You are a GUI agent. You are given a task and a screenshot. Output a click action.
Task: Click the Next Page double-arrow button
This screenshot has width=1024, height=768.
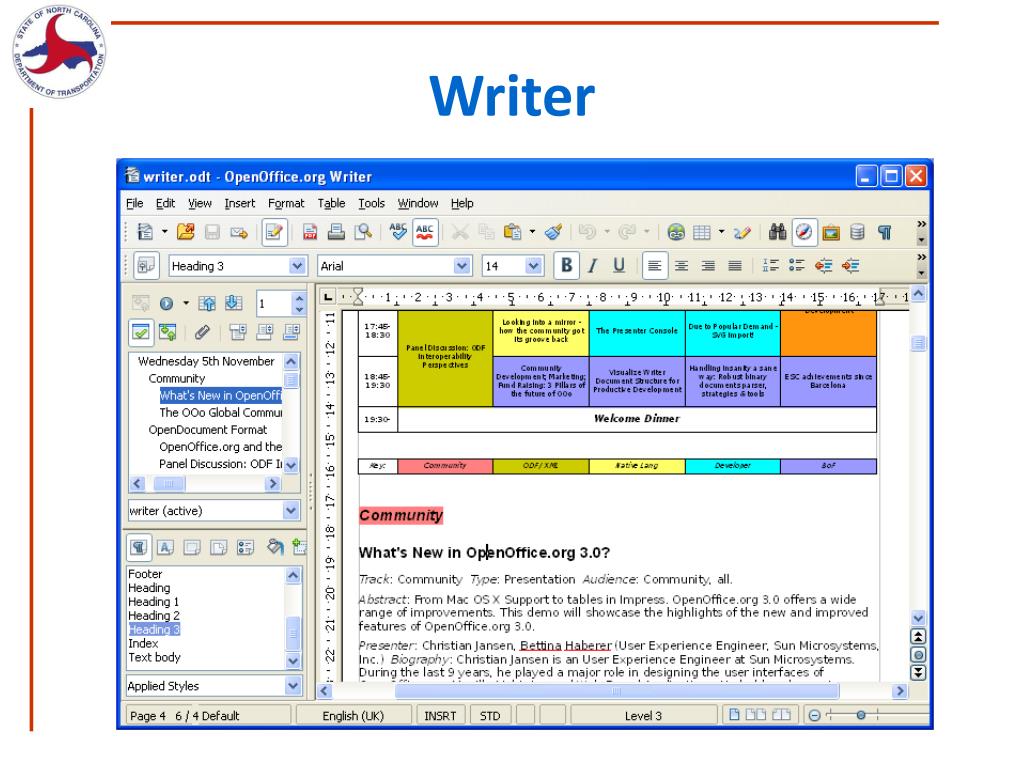pyautogui.click(x=918, y=673)
